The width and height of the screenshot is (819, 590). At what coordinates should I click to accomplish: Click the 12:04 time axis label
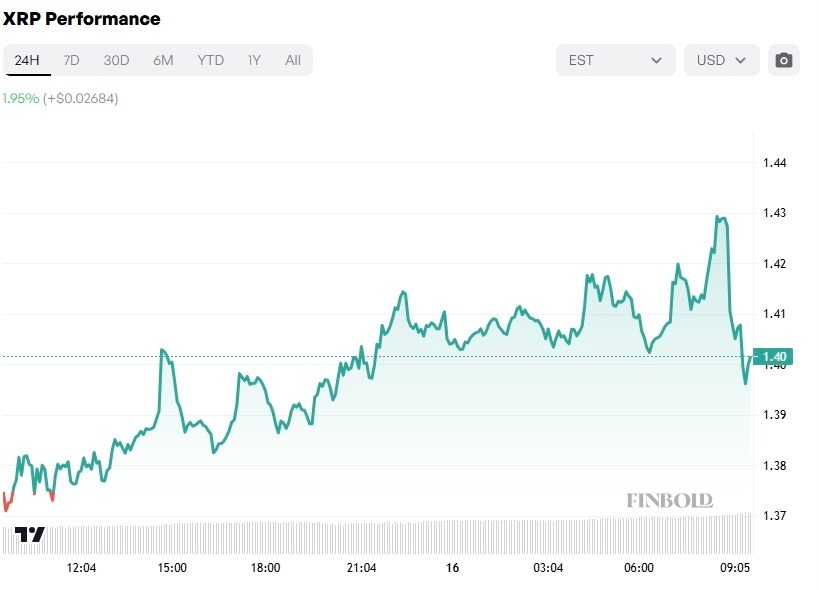83,568
